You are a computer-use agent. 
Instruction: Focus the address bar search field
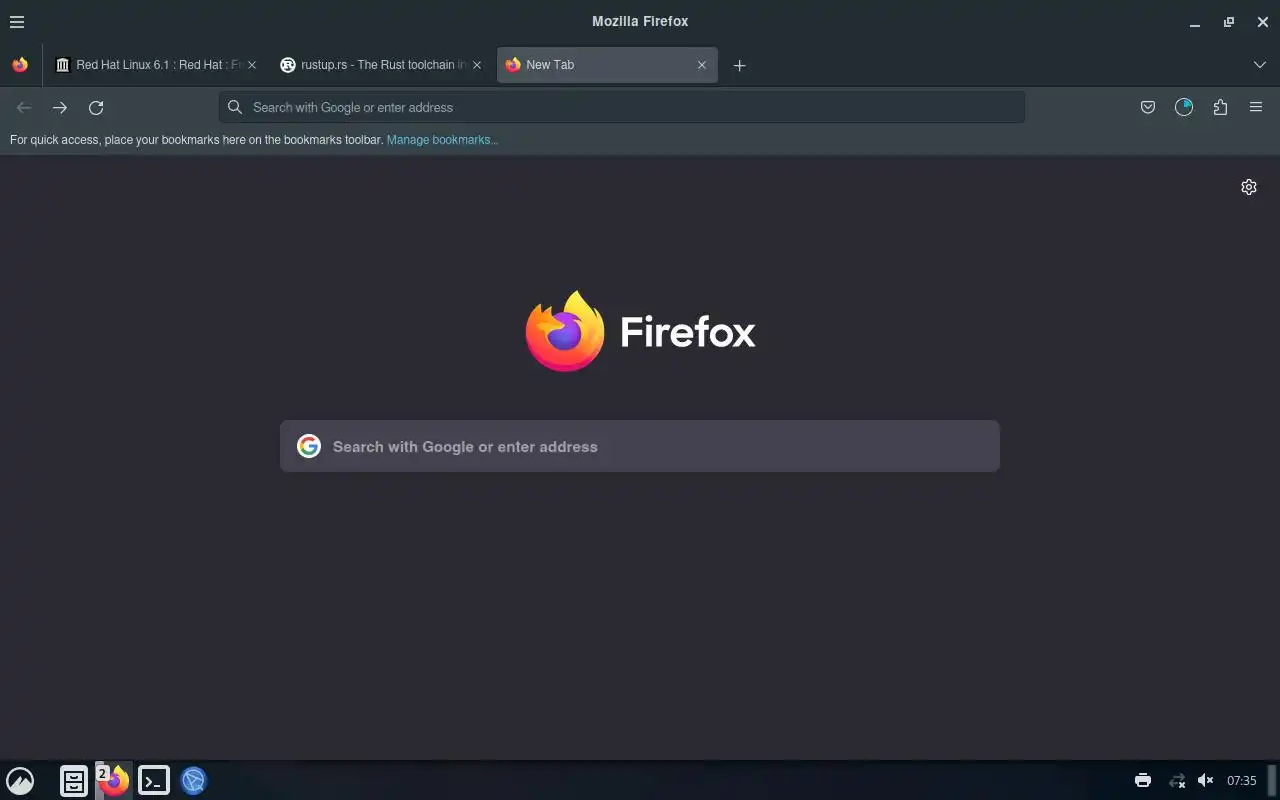point(622,107)
